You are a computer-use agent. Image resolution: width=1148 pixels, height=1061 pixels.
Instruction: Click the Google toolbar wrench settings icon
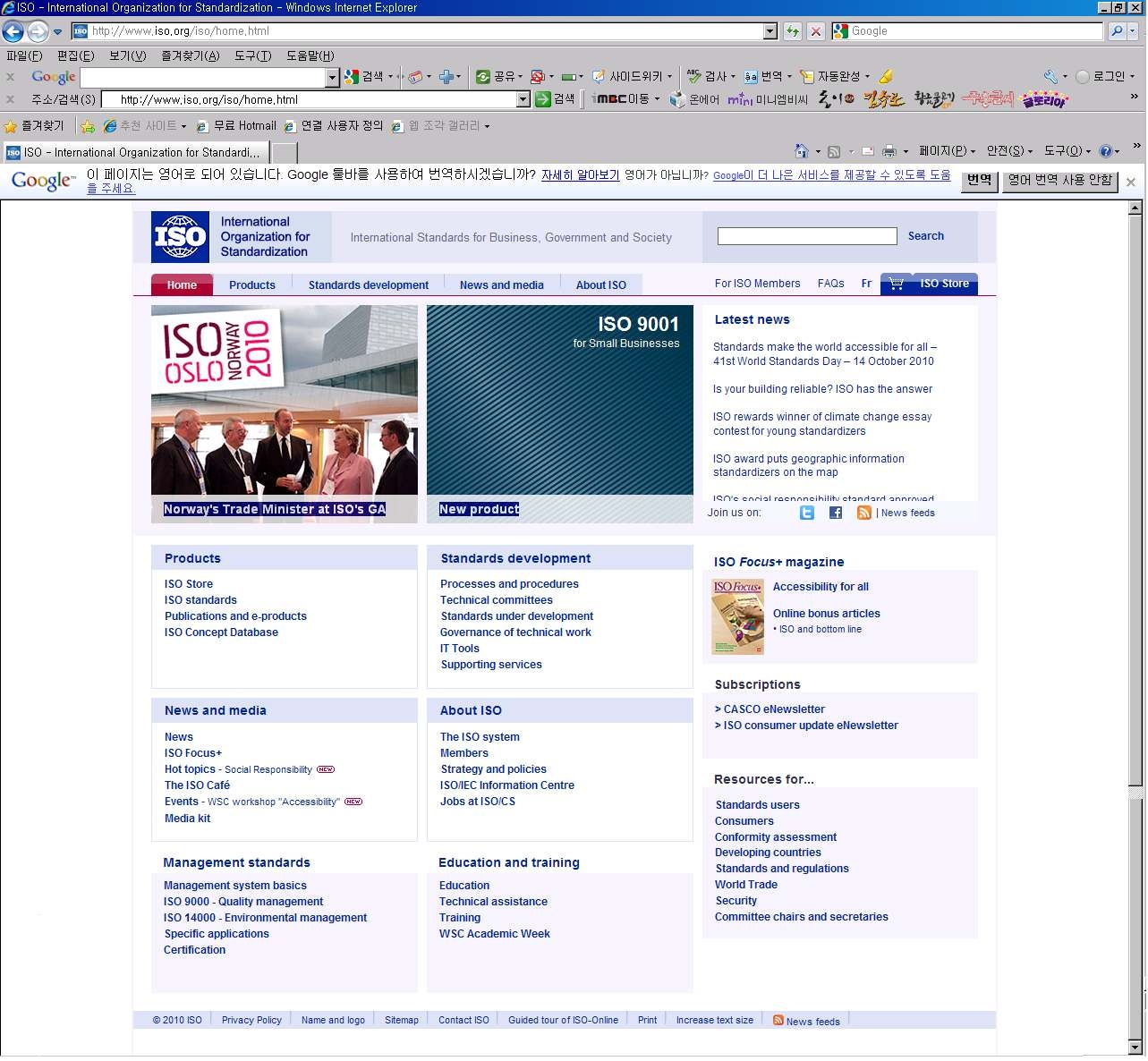(x=1050, y=77)
